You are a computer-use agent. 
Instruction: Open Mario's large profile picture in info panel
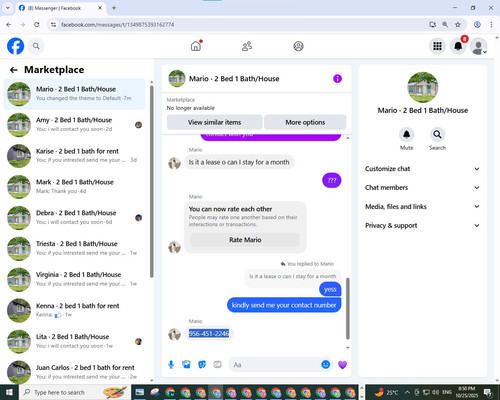coord(423,87)
